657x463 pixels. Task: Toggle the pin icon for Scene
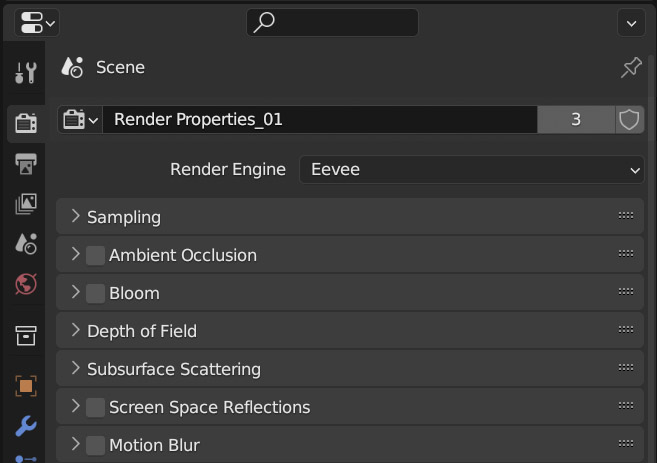coord(631,67)
